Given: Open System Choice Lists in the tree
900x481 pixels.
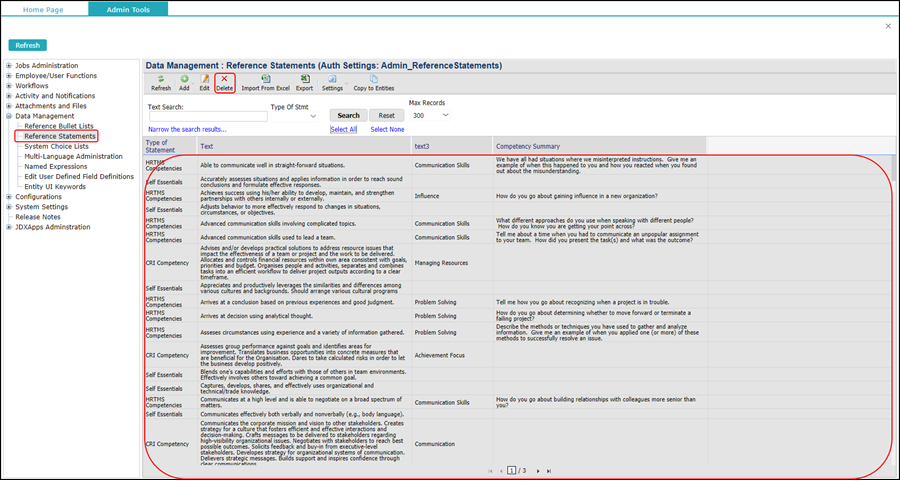Looking at the screenshot, I should 55,146.
